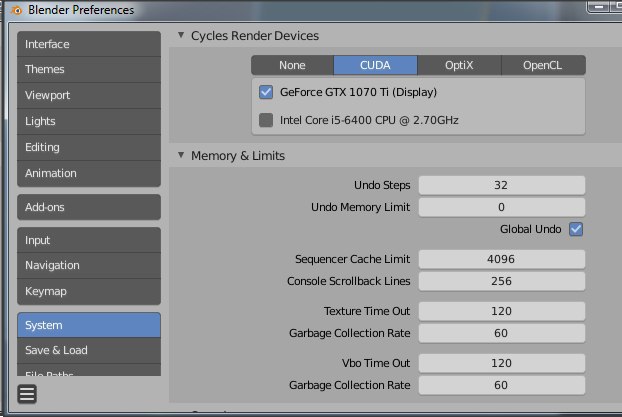The height and width of the screenshot is (417, 622).
Task: Open the Lights preferences section
Action: [x=89, y=121]
